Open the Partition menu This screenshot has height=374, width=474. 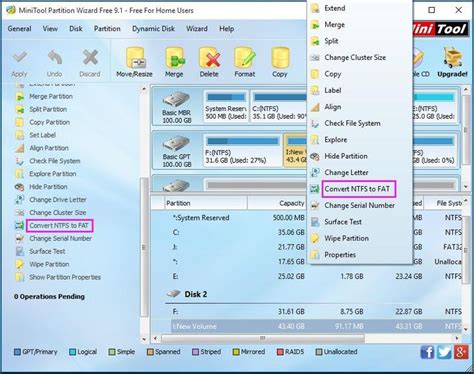(107, 29)
